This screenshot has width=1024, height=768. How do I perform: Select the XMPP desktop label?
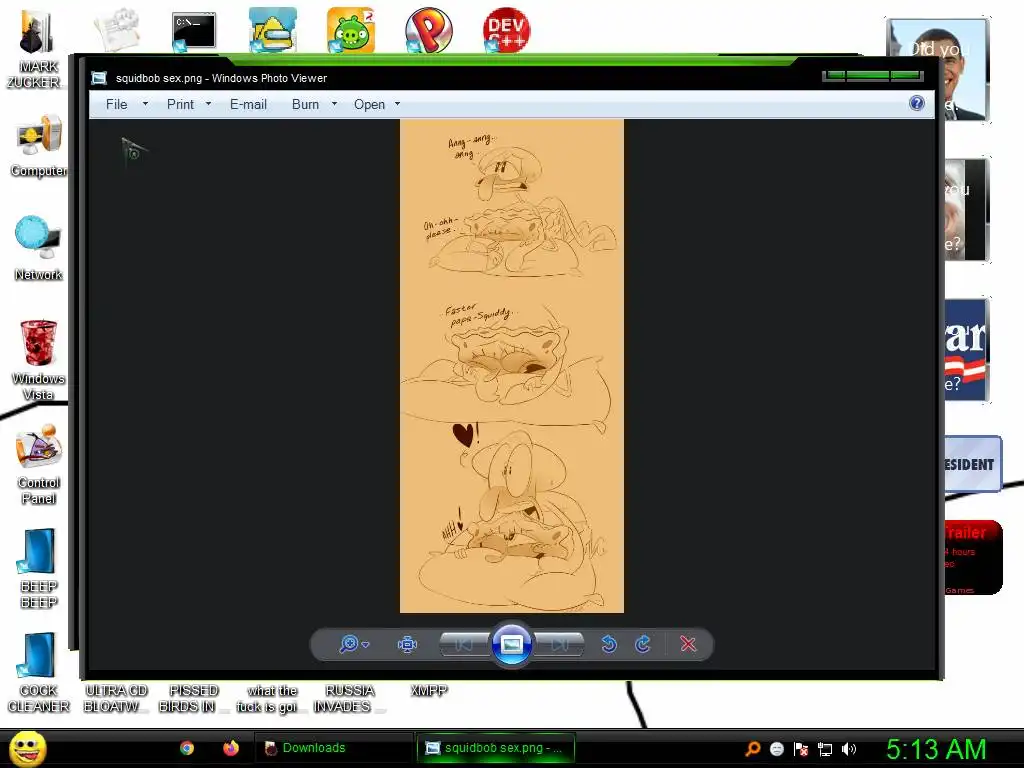tap(429, 690)
